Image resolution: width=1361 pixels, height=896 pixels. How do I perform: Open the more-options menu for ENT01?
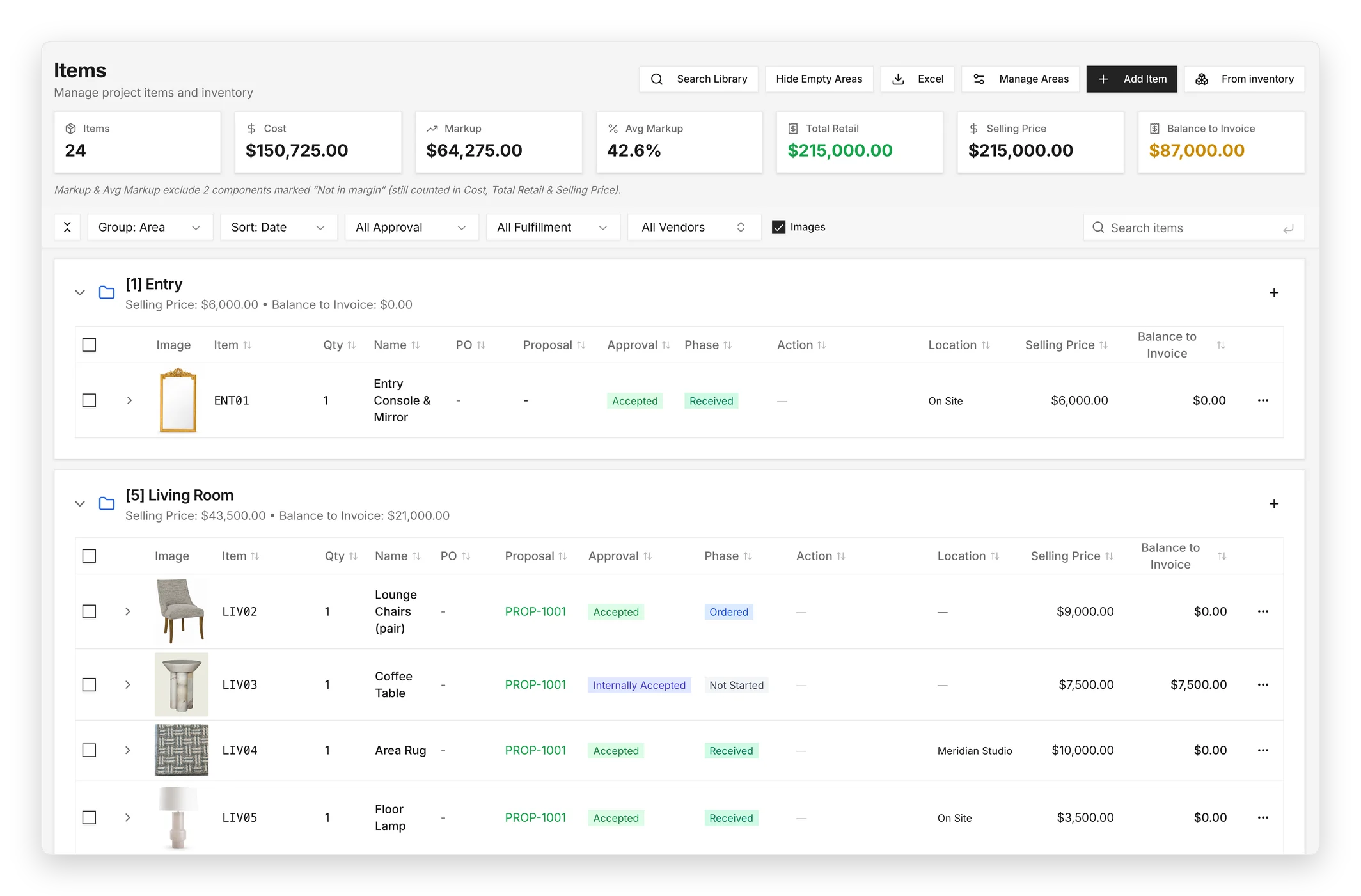click(x=1263, y=400)
